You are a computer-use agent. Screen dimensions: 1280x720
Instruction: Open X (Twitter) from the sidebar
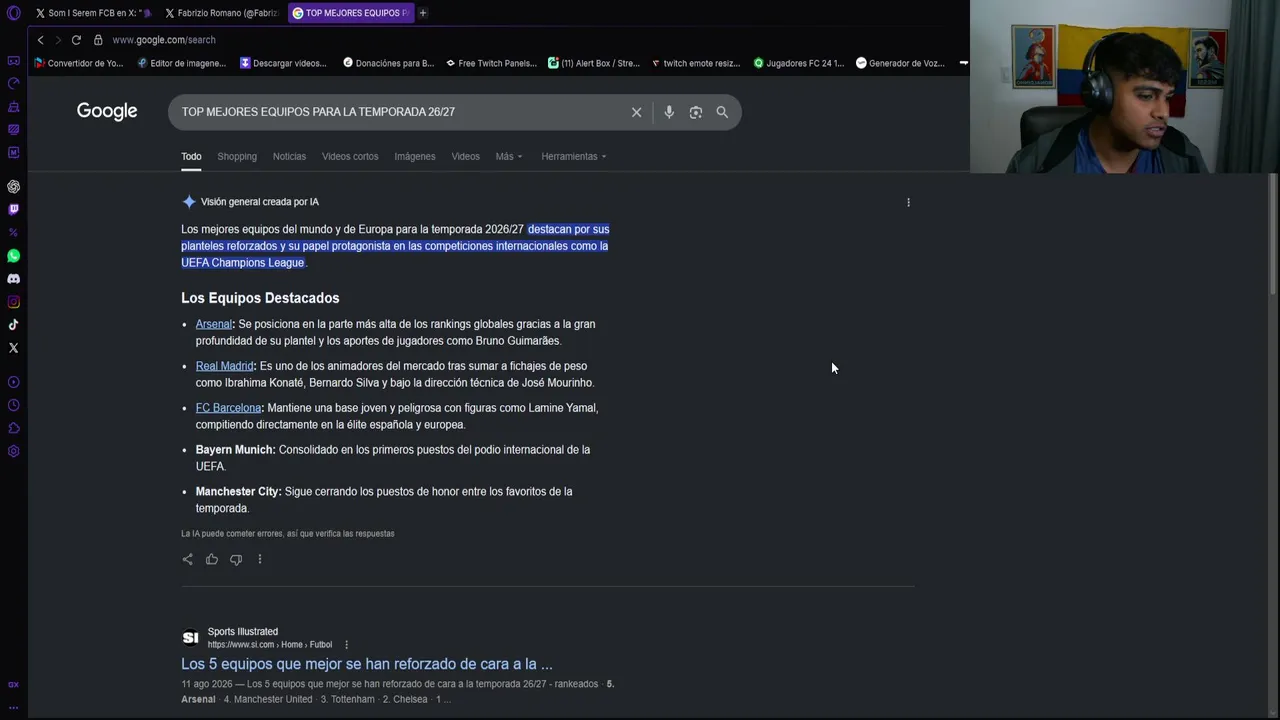coord(13,348)
